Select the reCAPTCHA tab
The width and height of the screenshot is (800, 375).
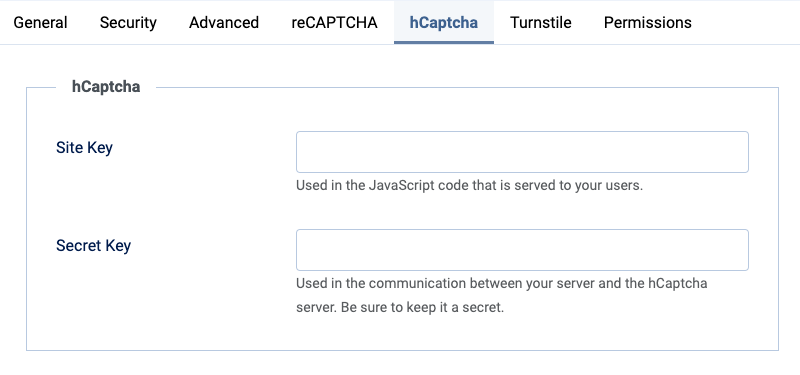[x=335, y=22]
